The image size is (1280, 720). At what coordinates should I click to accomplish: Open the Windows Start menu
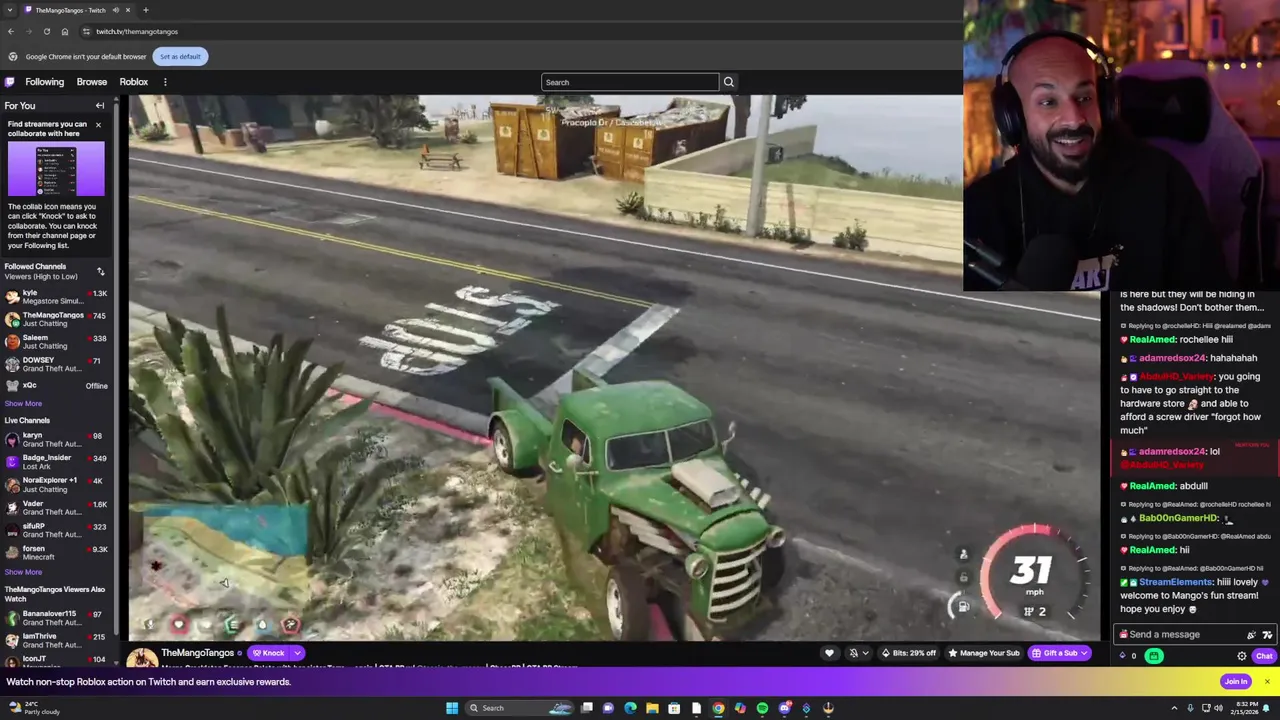pos(452,708)
